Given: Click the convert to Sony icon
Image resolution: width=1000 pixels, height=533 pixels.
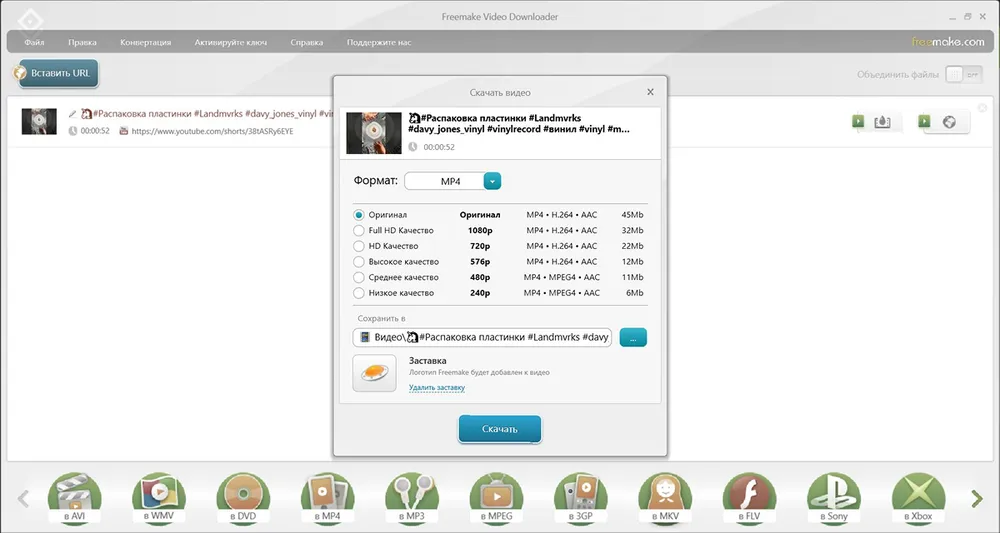Looking at the screenshot, I should [834, 499].
